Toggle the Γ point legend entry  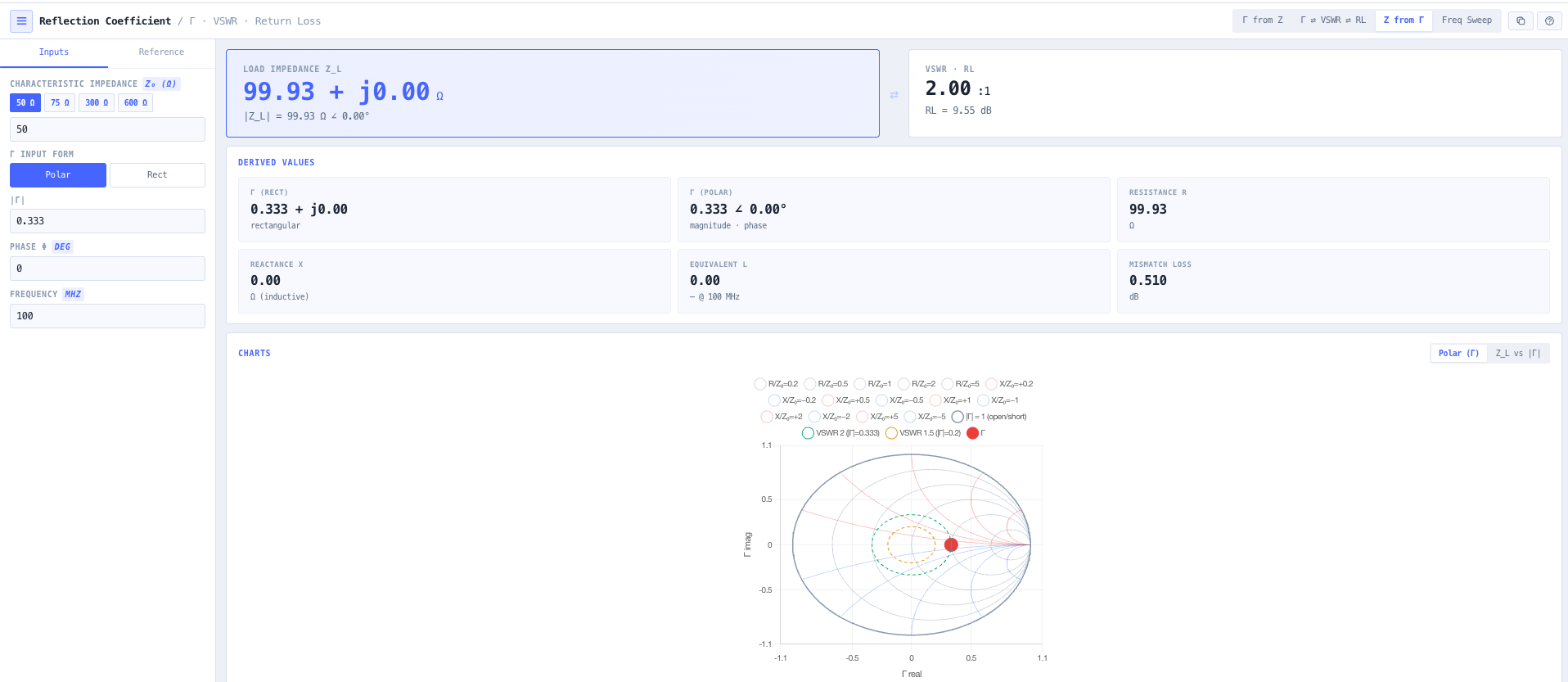coord(976,433)
